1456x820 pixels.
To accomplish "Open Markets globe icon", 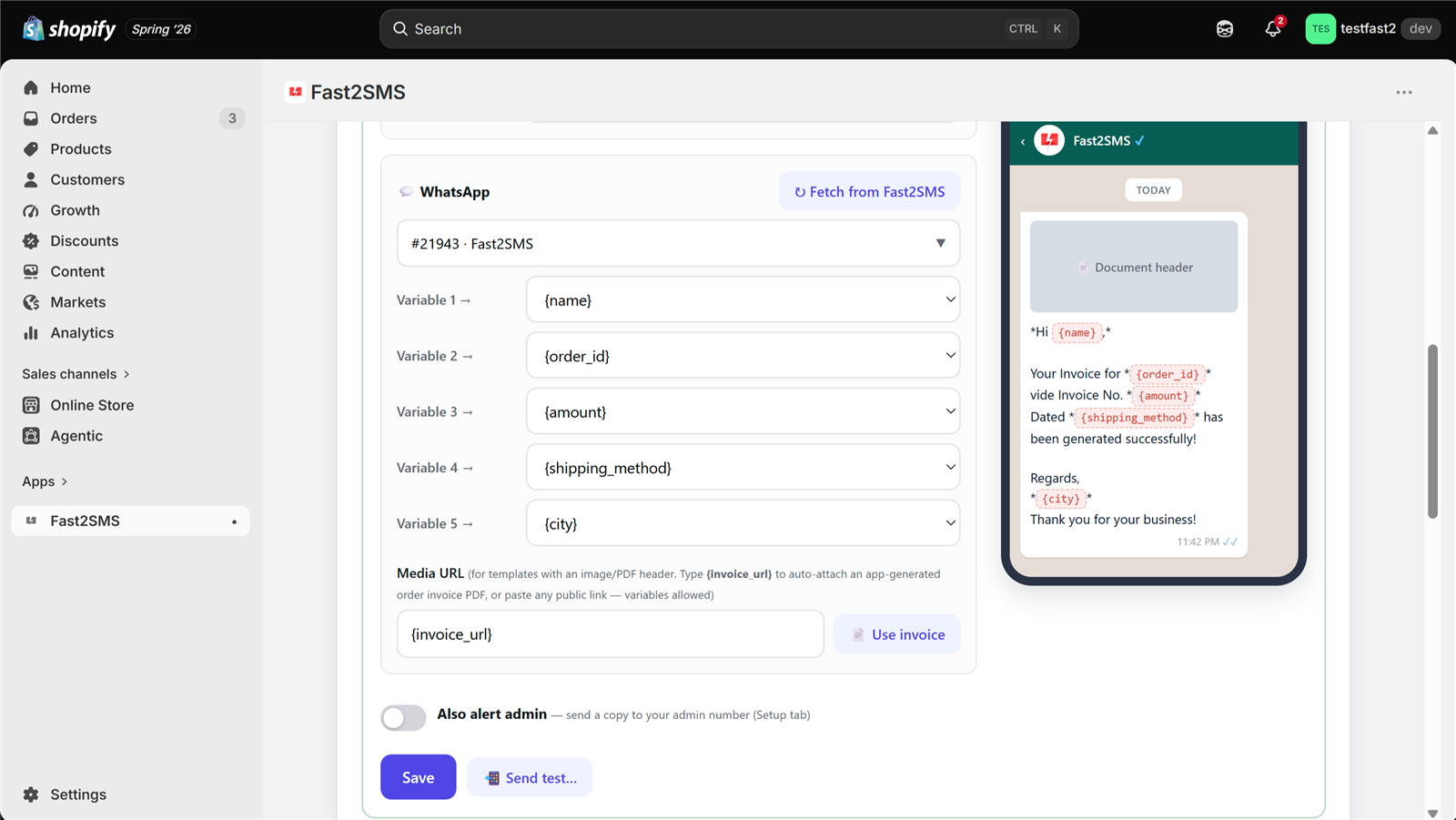I will (31, 302).
